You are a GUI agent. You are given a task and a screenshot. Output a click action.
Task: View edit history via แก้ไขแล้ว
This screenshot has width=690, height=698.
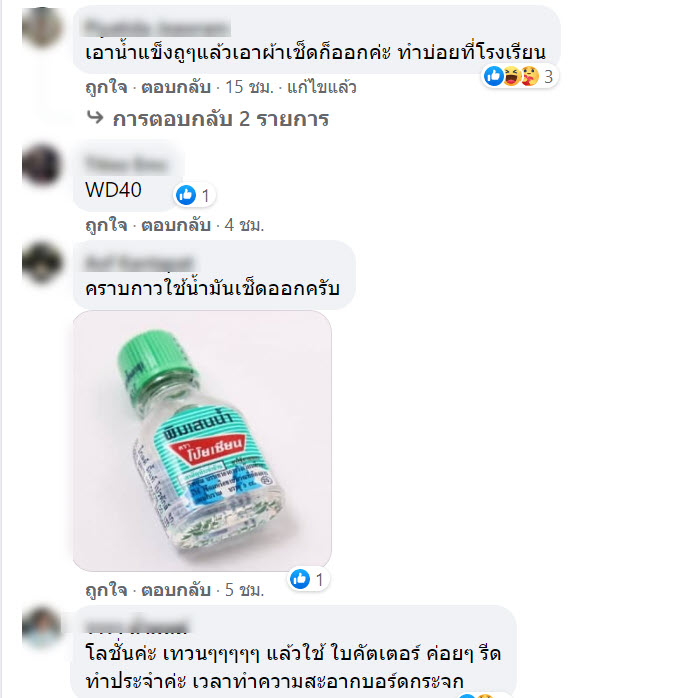321,87
